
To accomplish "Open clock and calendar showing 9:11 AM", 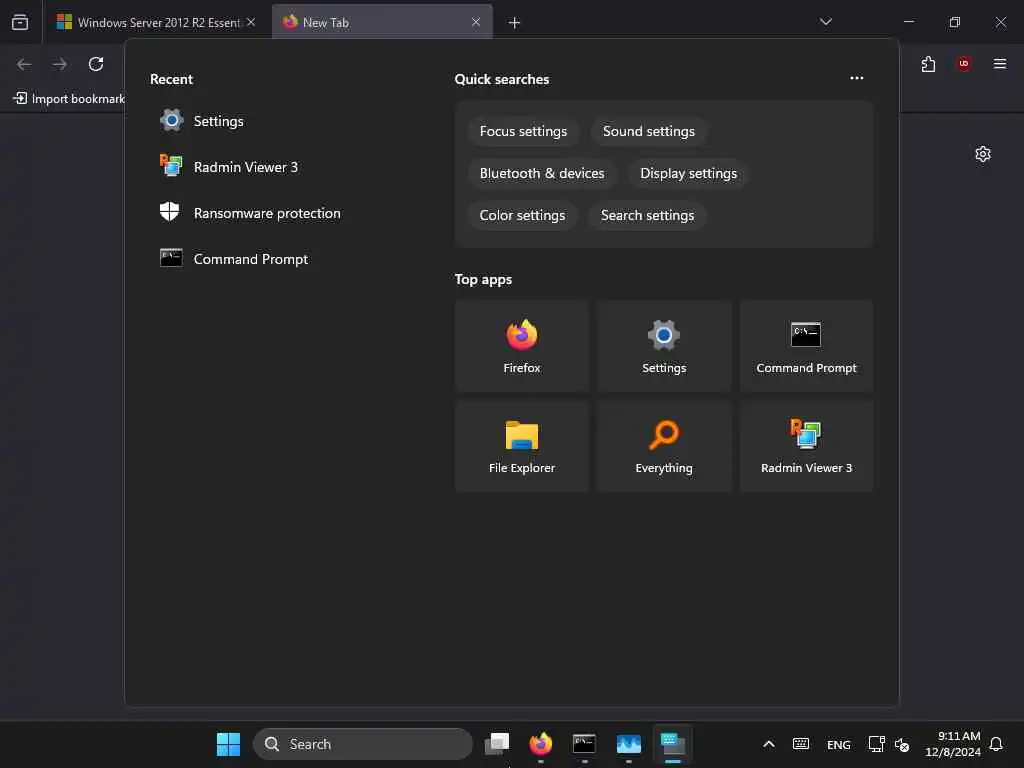I will tap(952, 744).
